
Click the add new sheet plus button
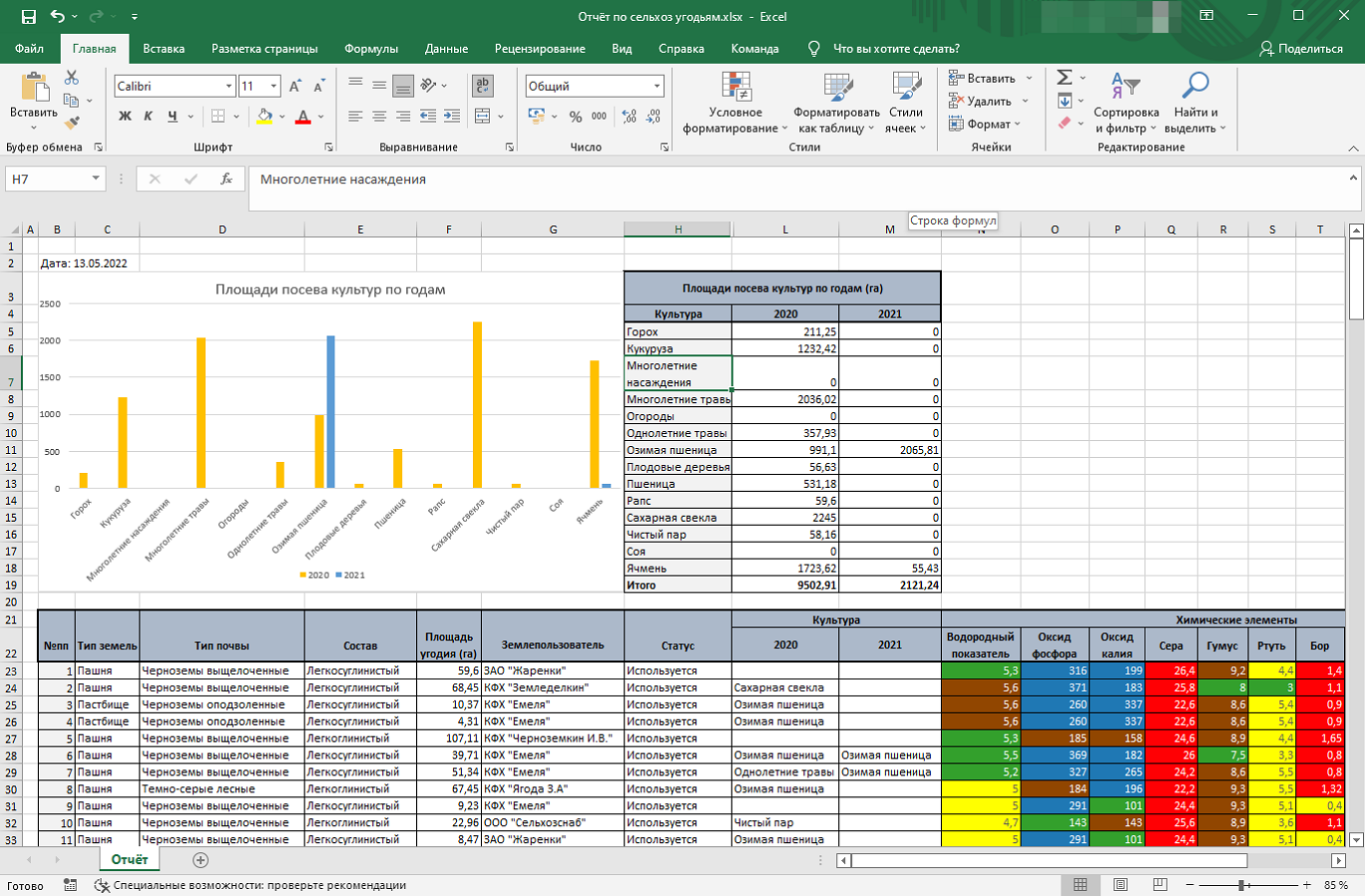click(201, 860)
